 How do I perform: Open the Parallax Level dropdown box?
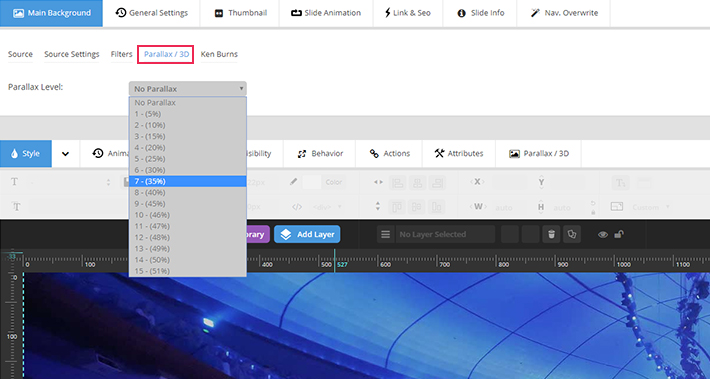pos(187,89)
